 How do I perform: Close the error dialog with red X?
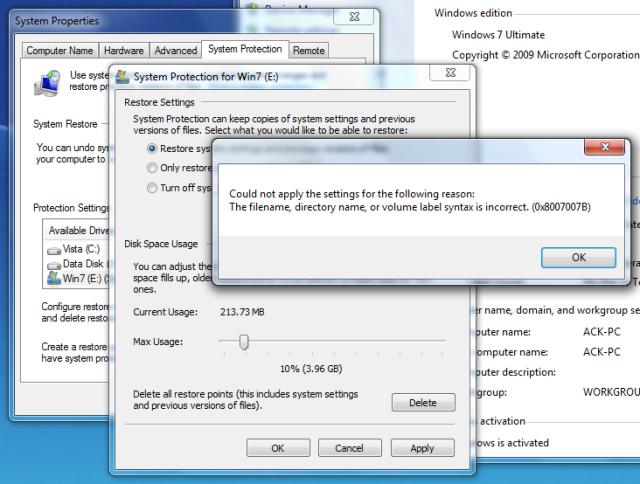[604, 147]
